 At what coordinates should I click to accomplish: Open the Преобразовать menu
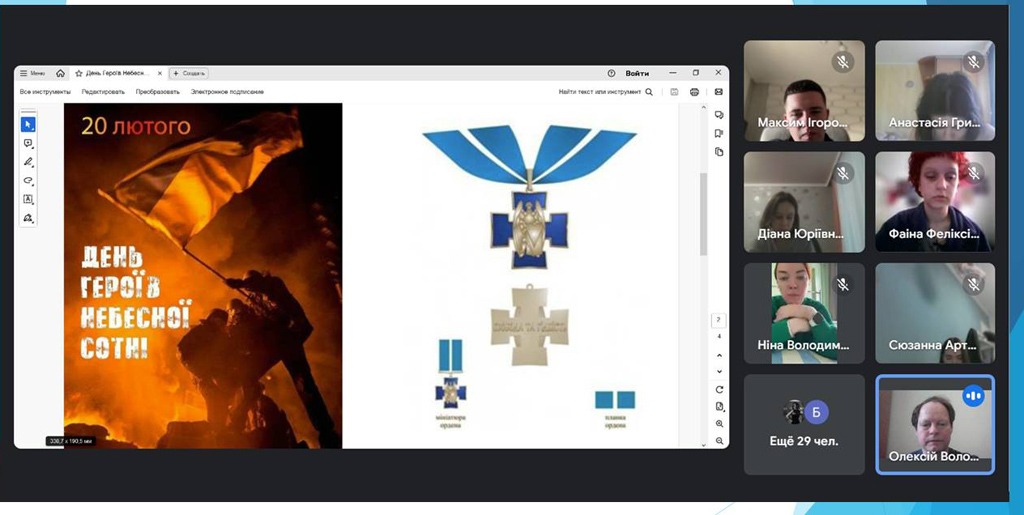coord(157,92)
